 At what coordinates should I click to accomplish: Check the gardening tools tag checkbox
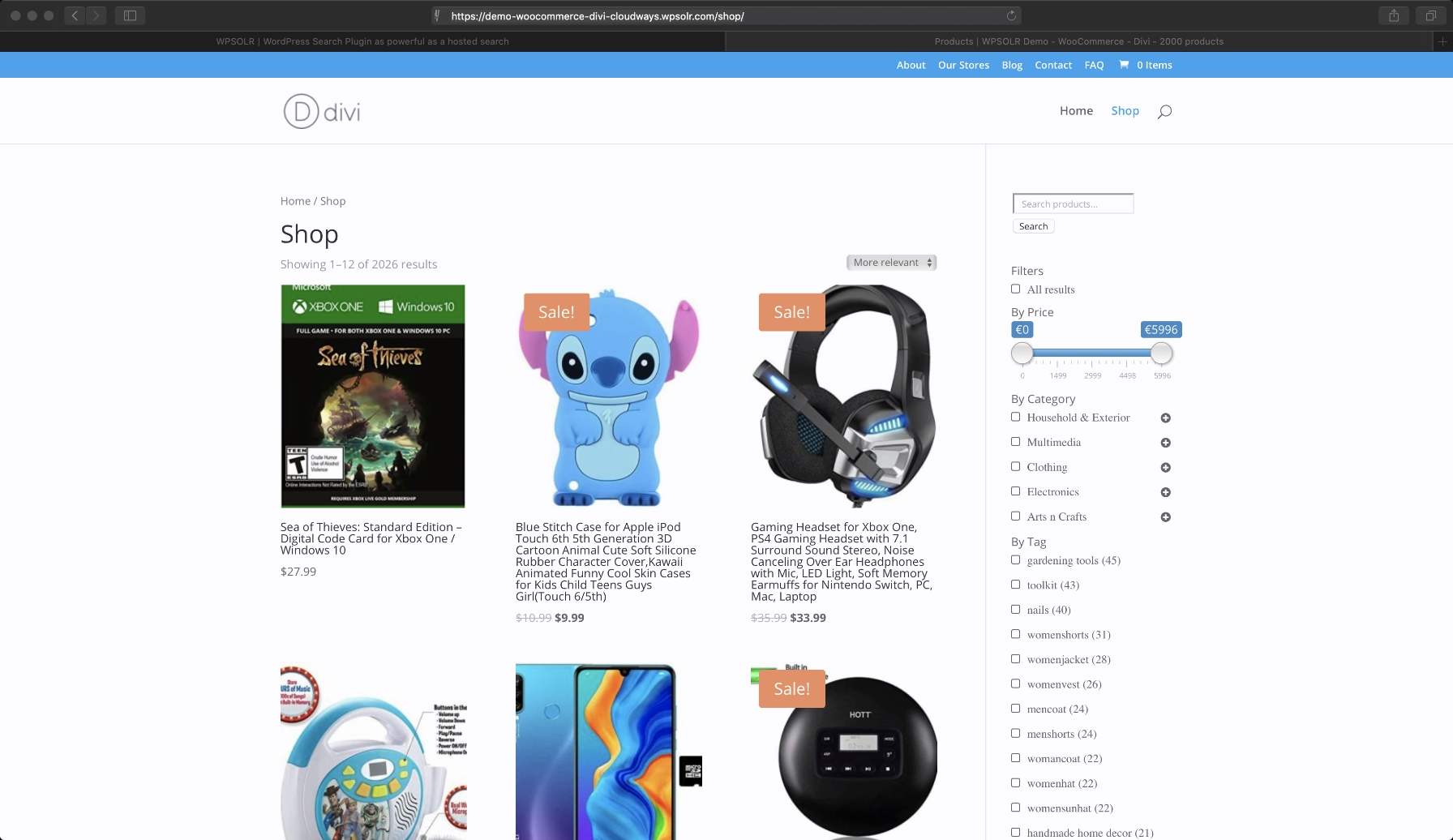coord(1015,559)
